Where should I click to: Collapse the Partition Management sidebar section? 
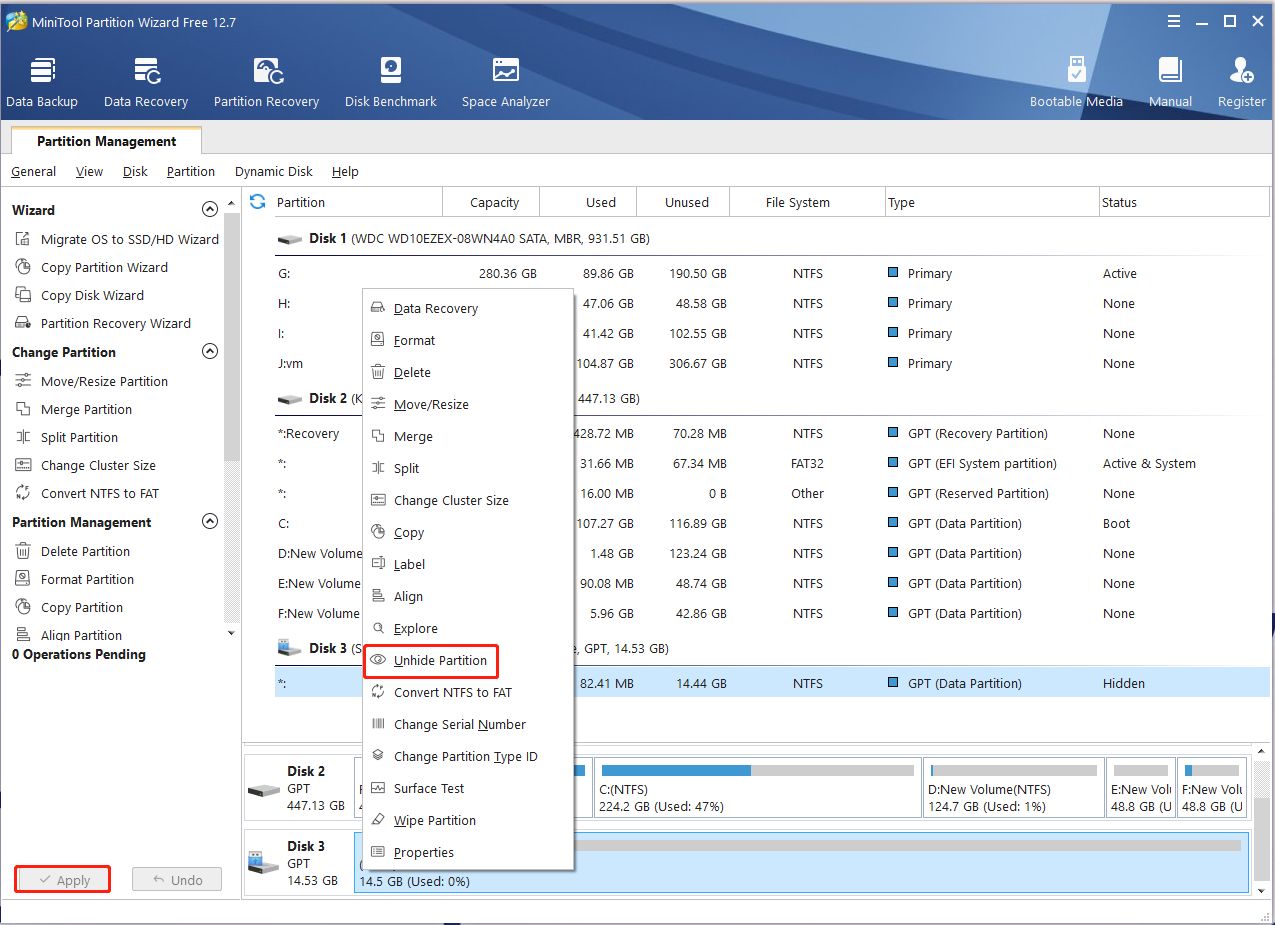tap(209, 522)
